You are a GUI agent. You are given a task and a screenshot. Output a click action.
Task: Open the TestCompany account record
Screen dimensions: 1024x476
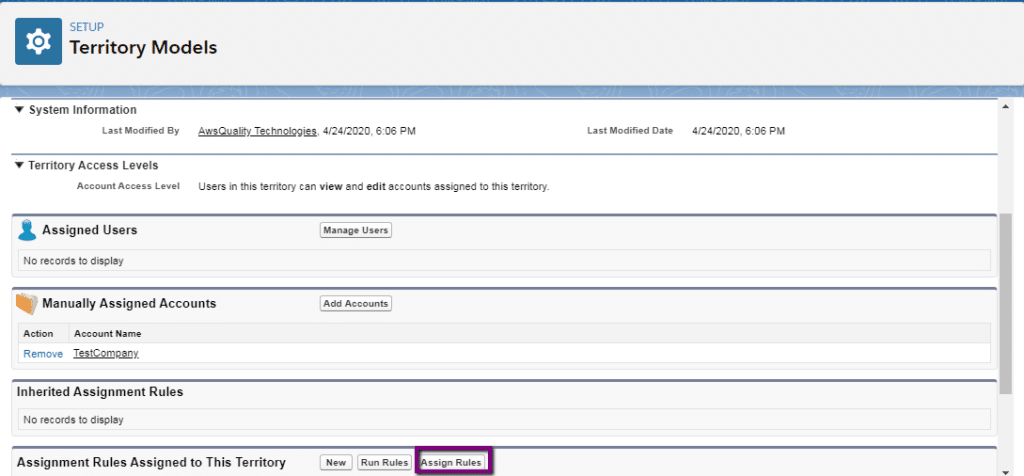pyautogui.click(x=106, y=354)
